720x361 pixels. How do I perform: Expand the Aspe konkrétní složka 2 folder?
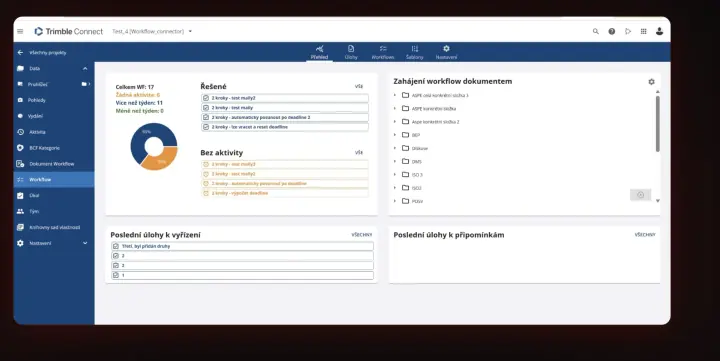point(395,122)
